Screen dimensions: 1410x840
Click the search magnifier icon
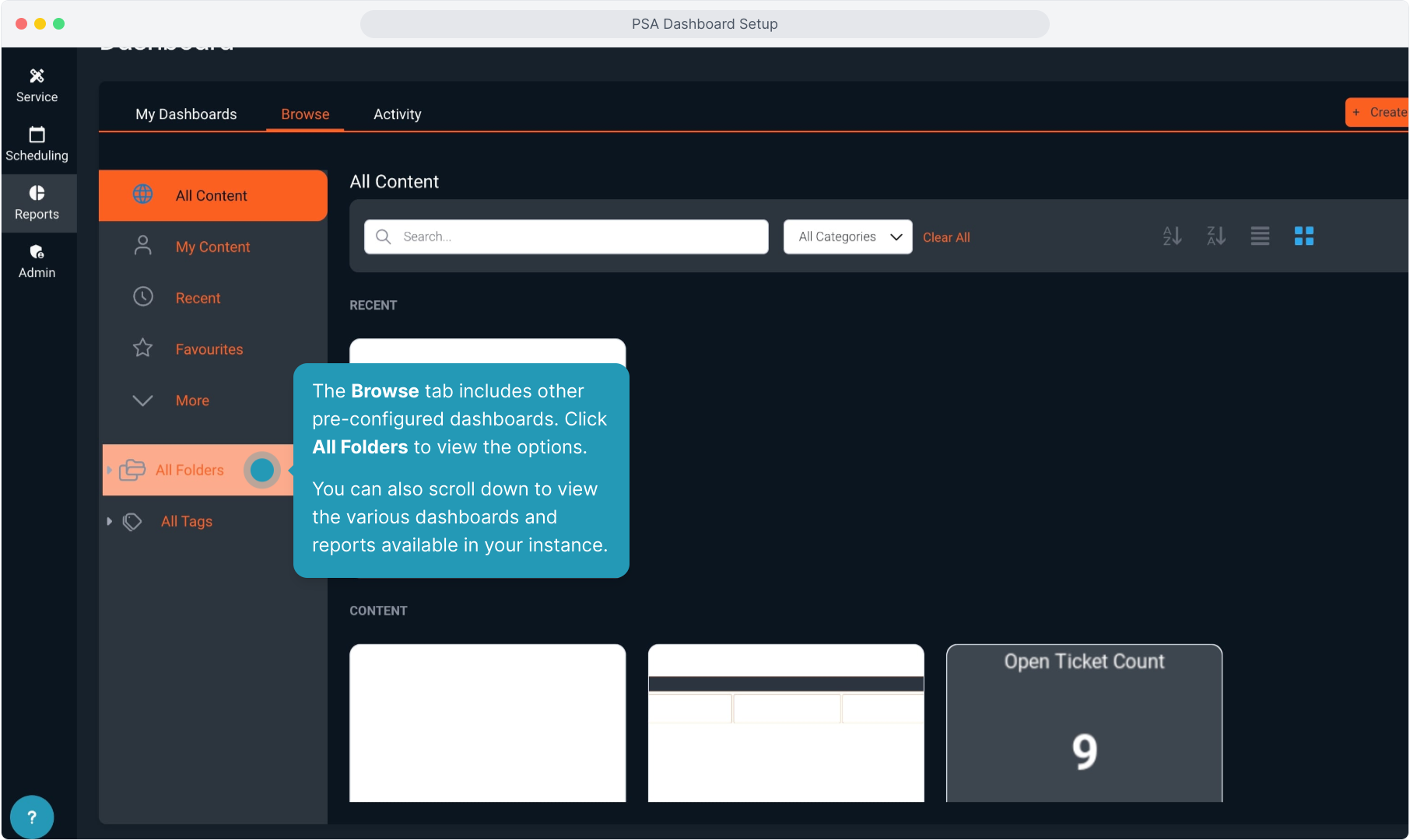[x=384, y=236]
